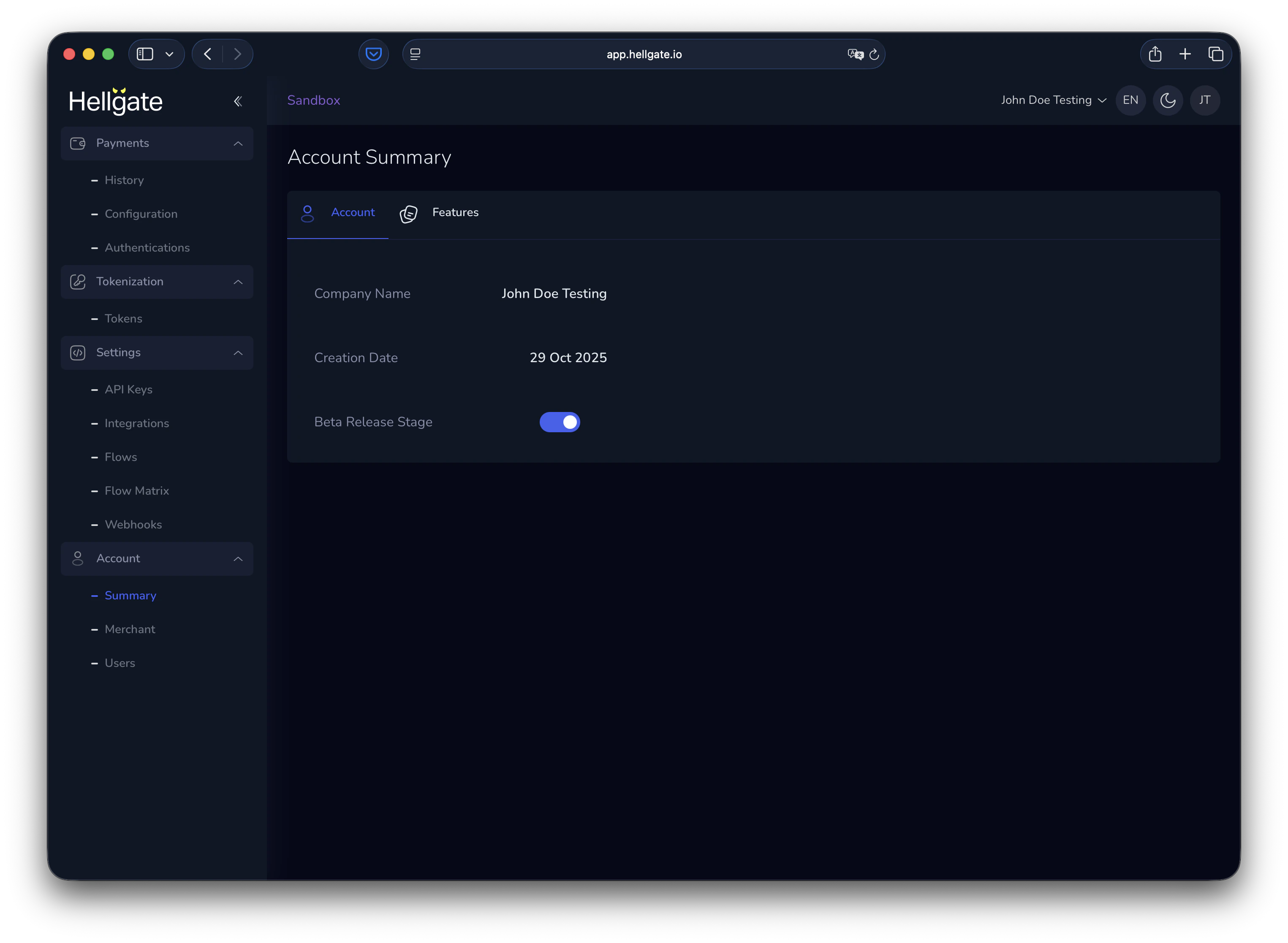Click the Account menu header label
Screen dimensions: 1288x943
[118, 558]
